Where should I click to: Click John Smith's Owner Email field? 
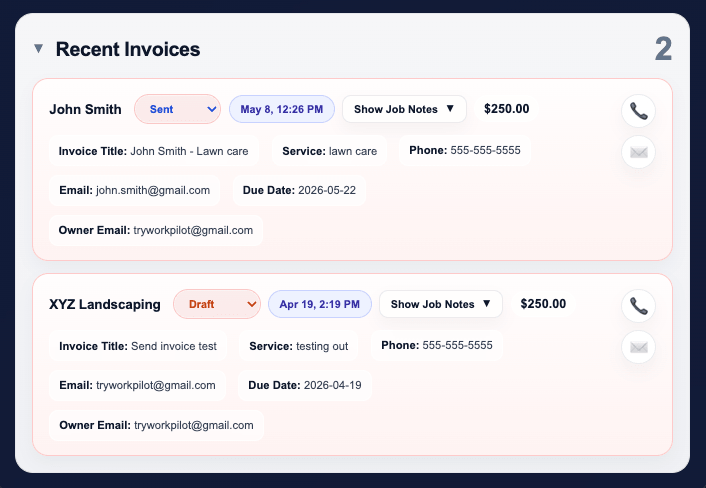tap(156, 230)
